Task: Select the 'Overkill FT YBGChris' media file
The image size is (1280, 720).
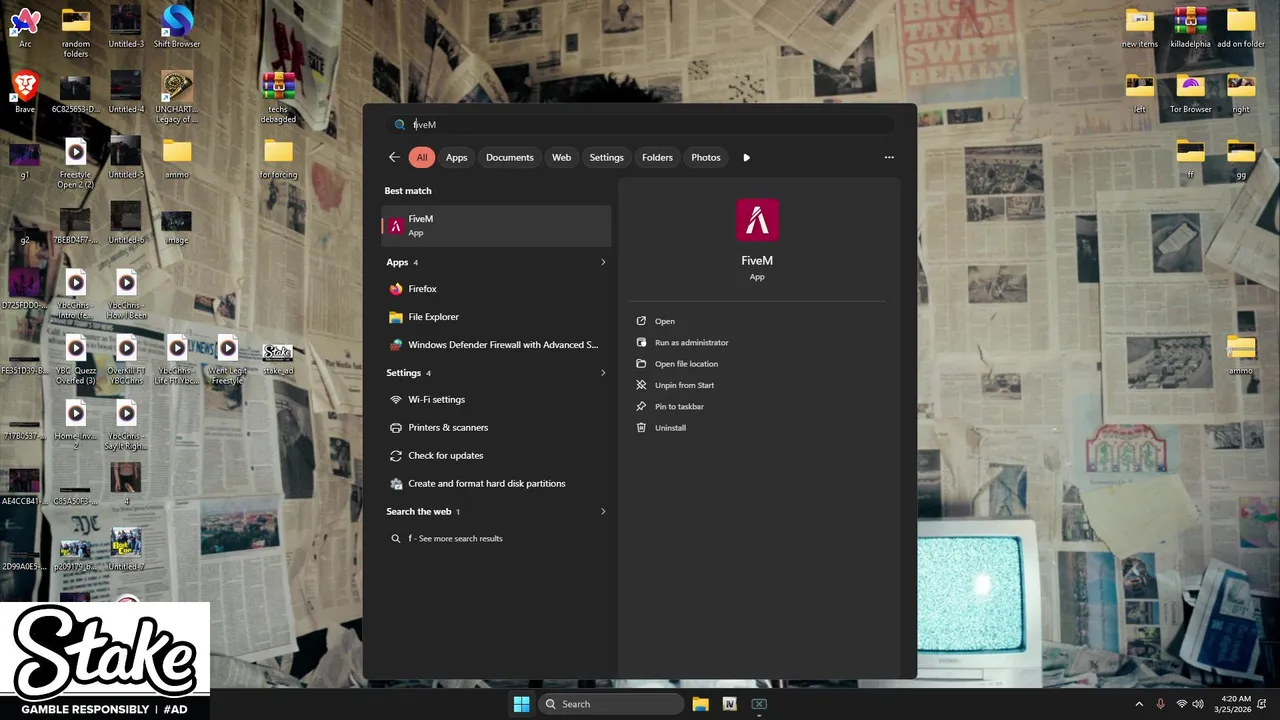Action: click(x=126, y=360)
